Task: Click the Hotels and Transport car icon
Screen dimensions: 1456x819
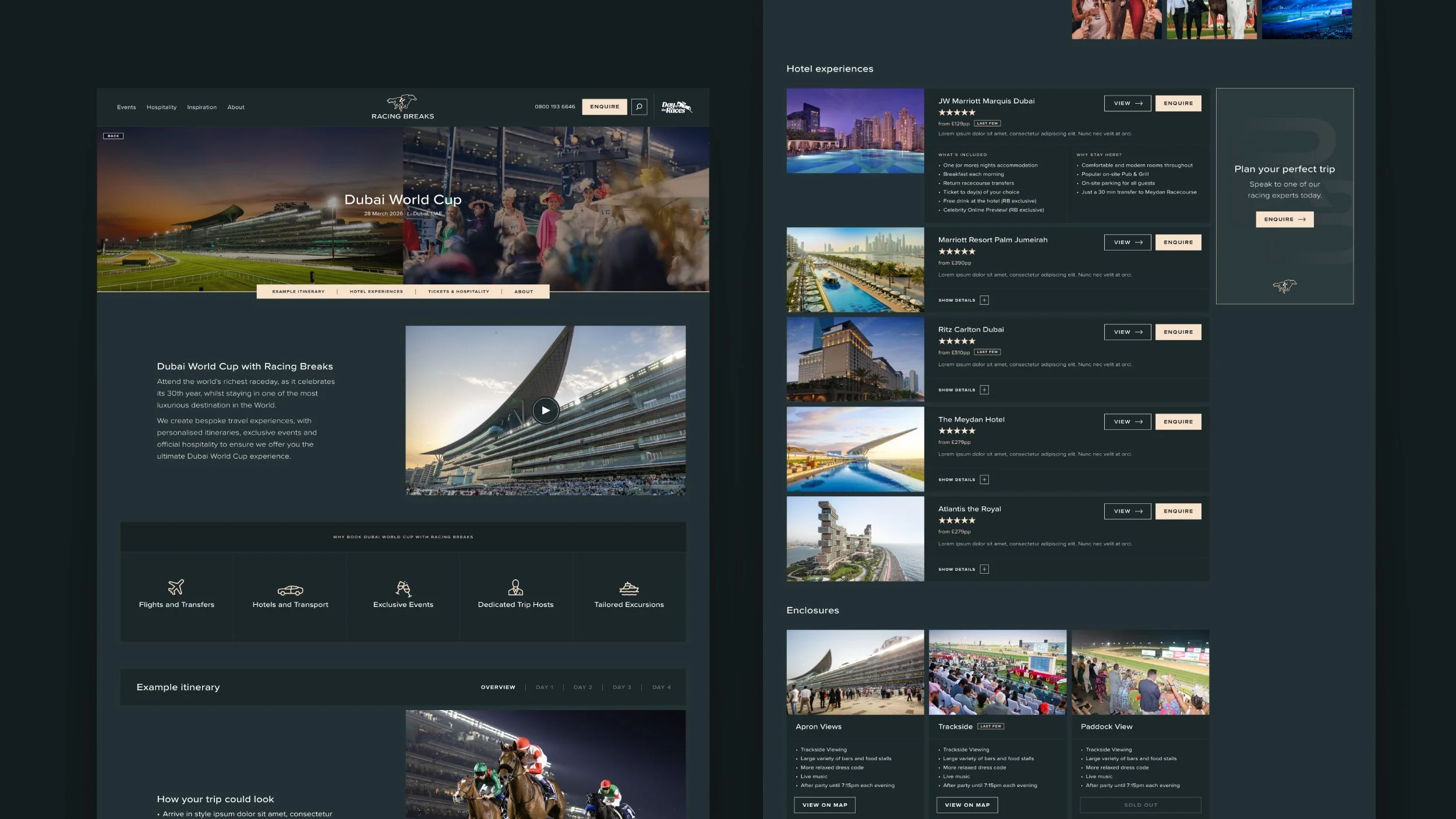Action: (290, 590)
